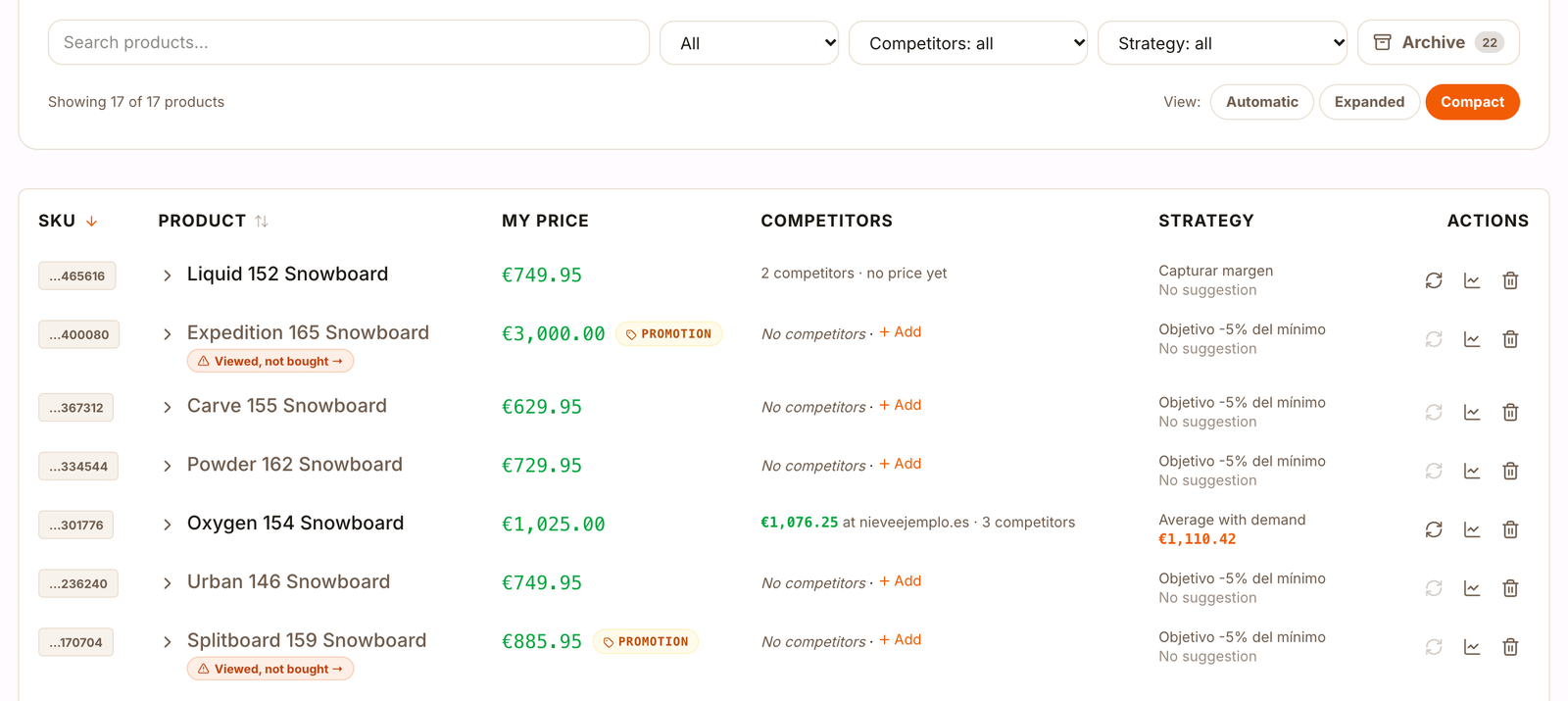
Task: Open the Competitors: all dropdown
Action: tap(968, 43)
